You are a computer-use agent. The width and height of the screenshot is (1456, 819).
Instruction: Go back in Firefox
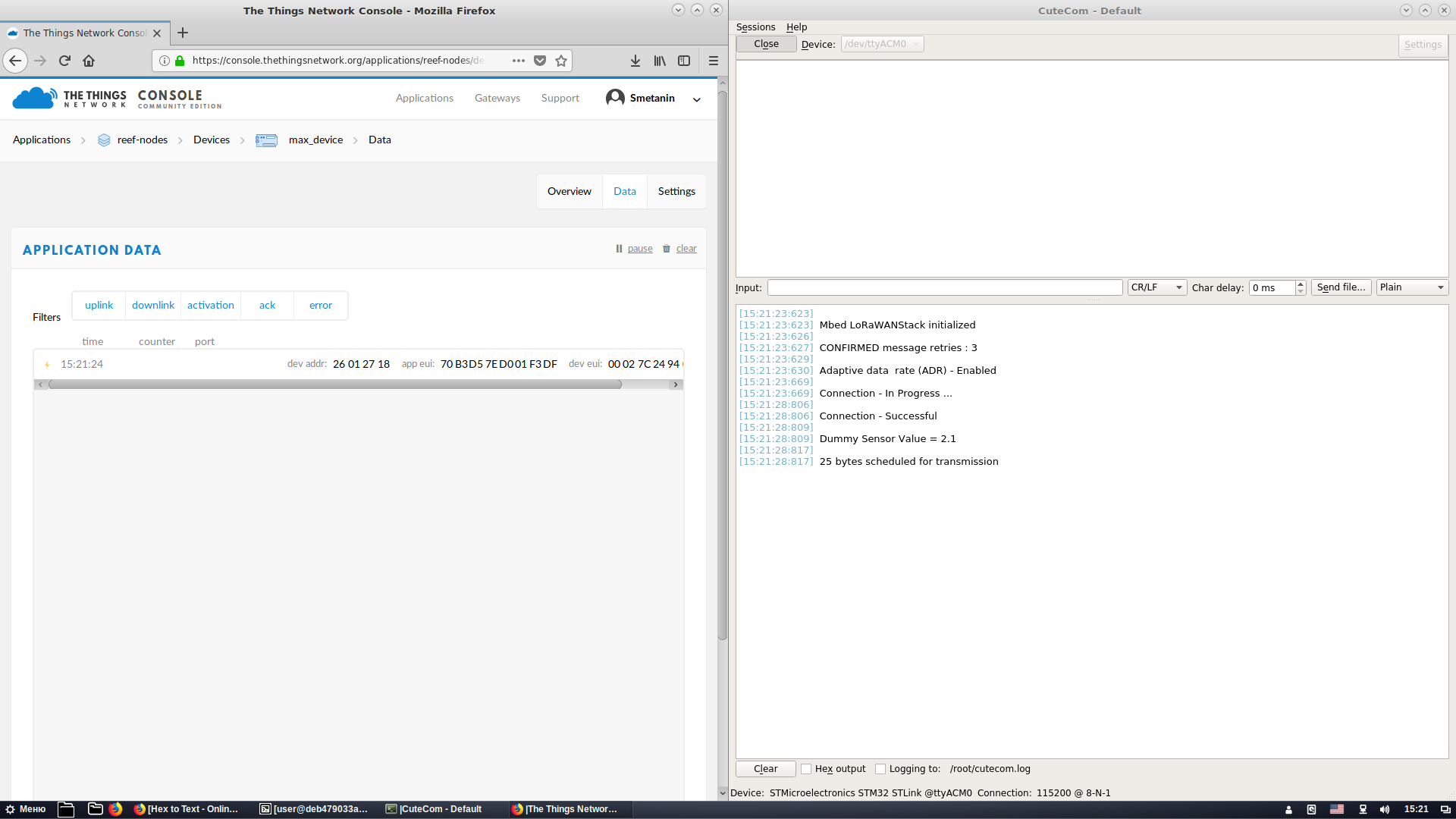(15, 61)
